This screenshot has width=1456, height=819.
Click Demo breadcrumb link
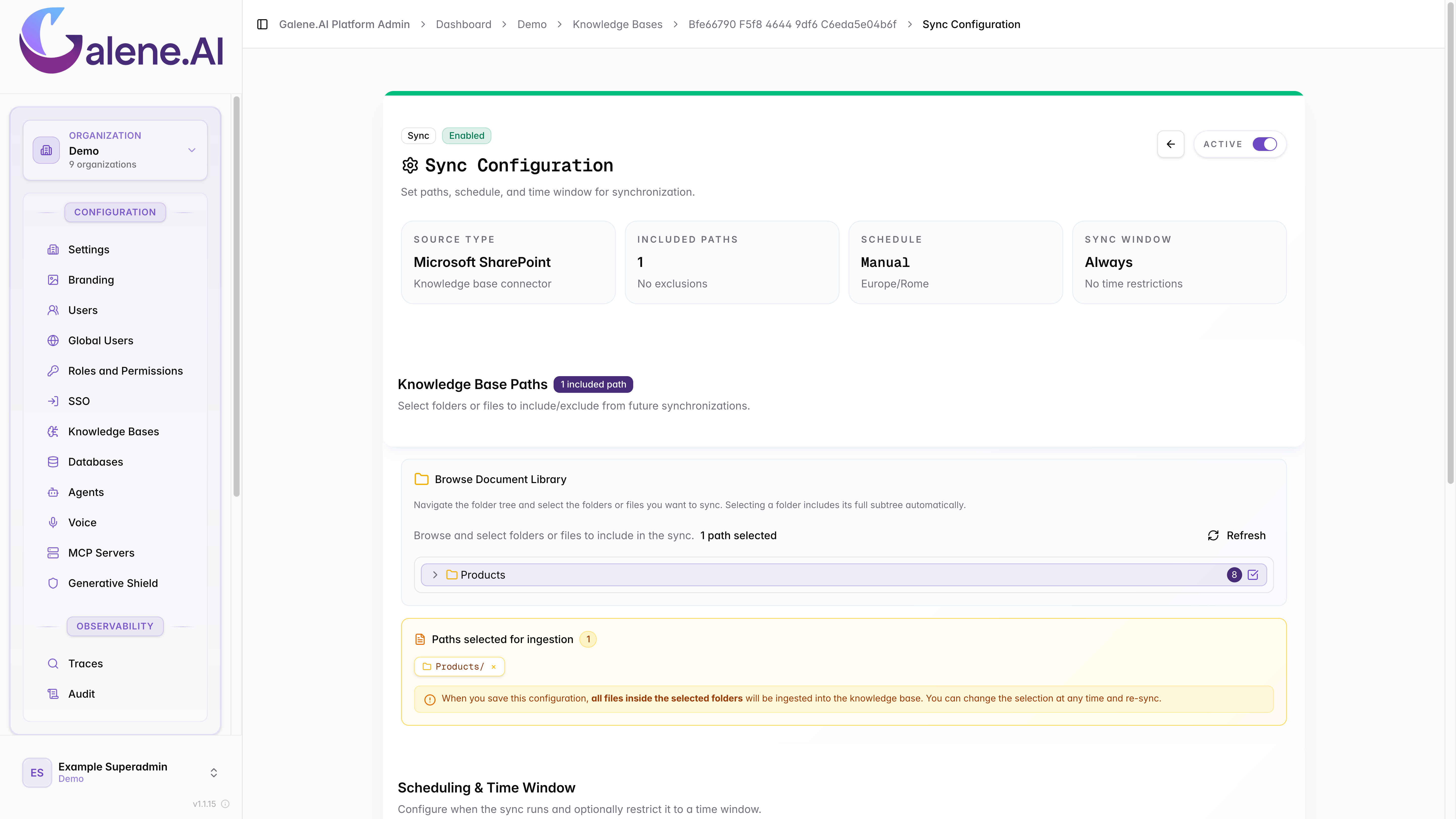click(532, 24)
